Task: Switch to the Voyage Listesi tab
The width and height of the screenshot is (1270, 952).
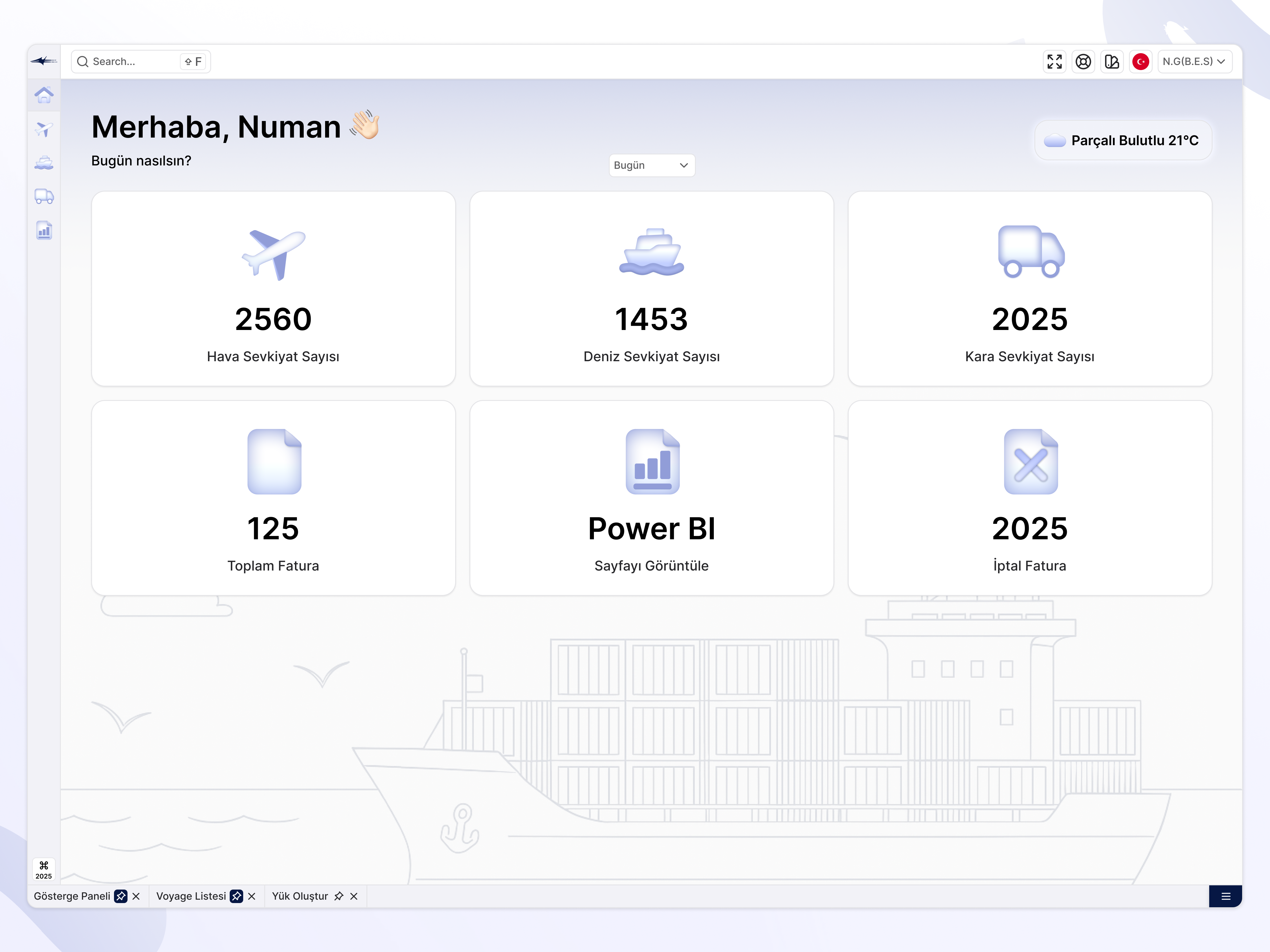Action: [192, 896]
